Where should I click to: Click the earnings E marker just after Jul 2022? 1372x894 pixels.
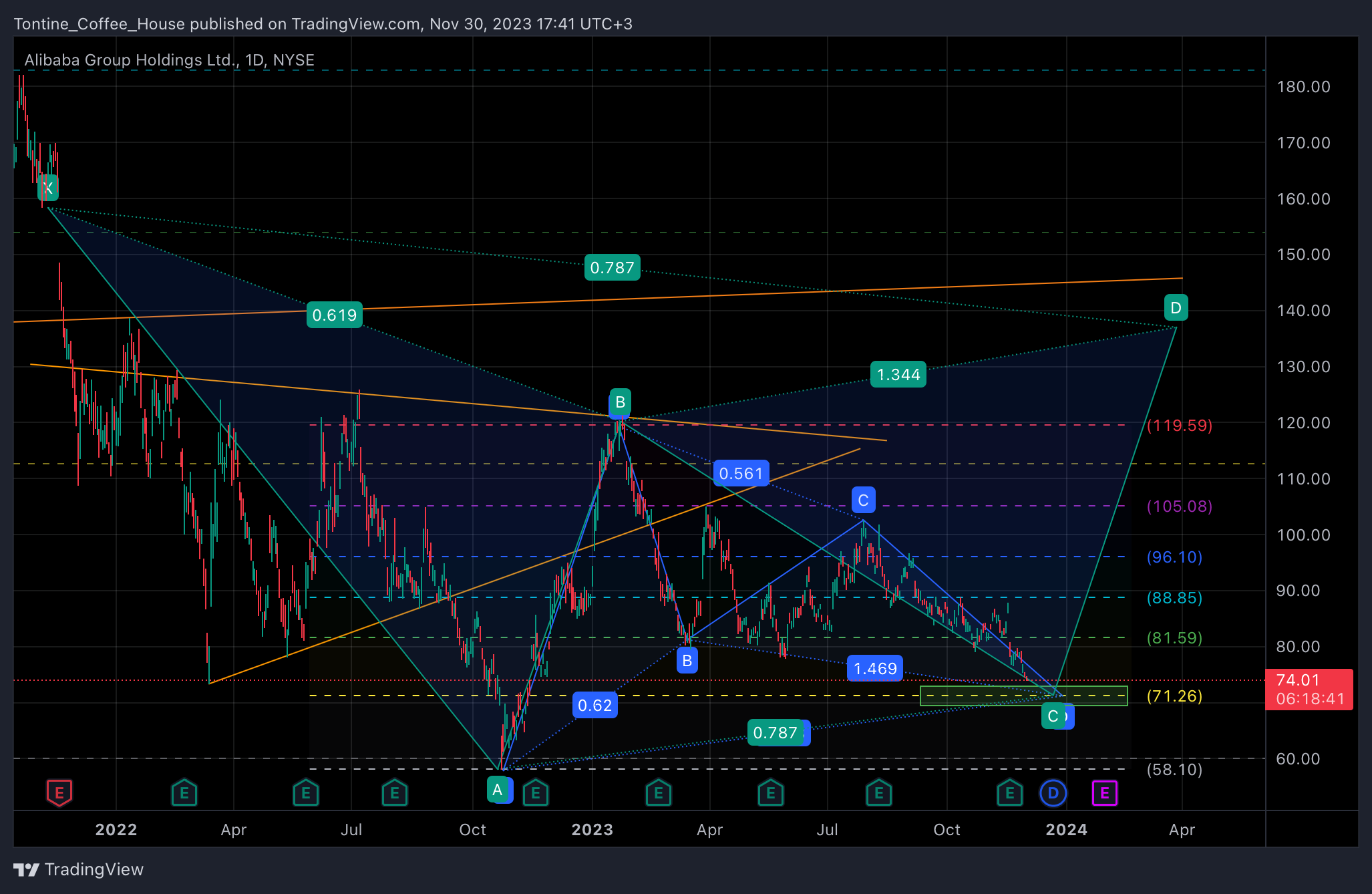click(x=395, y=793)
